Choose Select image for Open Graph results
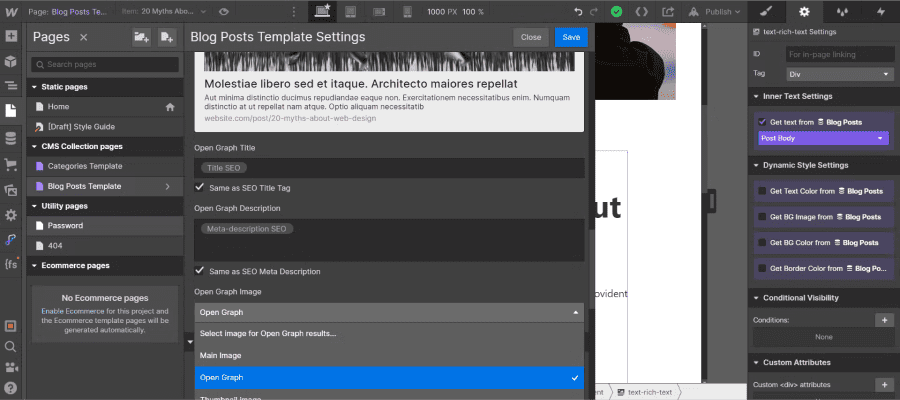The image size is (900, 400). [389, 333]
